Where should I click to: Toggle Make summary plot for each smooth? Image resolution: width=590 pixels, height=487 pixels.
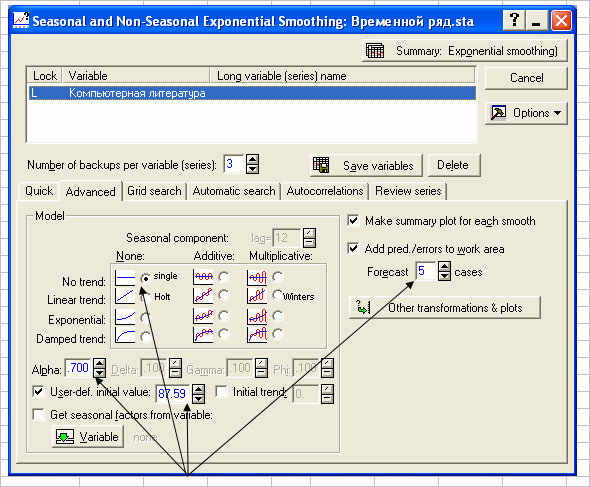coord(353,221)
